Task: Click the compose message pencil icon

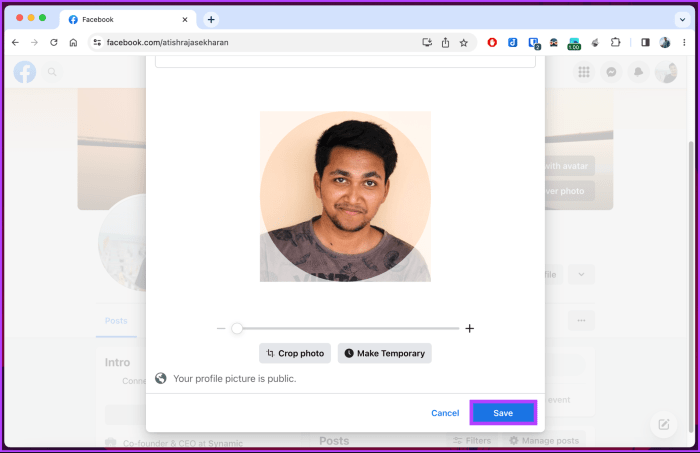Action: 664,424
